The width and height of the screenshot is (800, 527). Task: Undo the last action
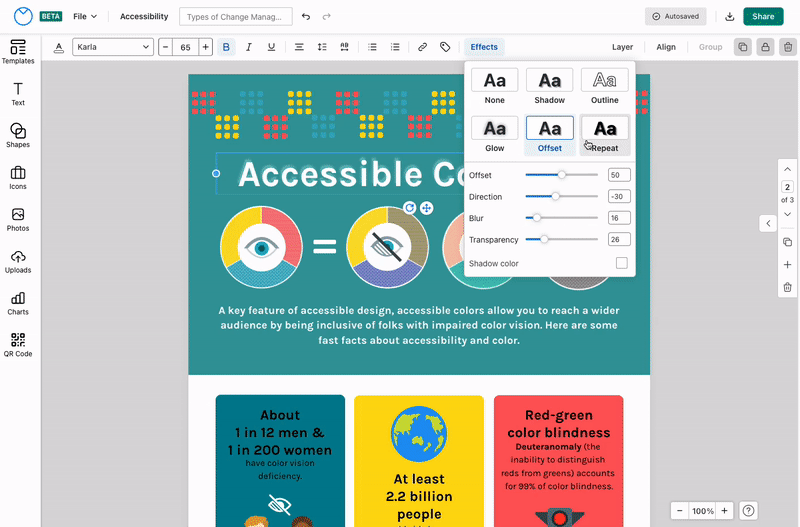click(306, 16)
